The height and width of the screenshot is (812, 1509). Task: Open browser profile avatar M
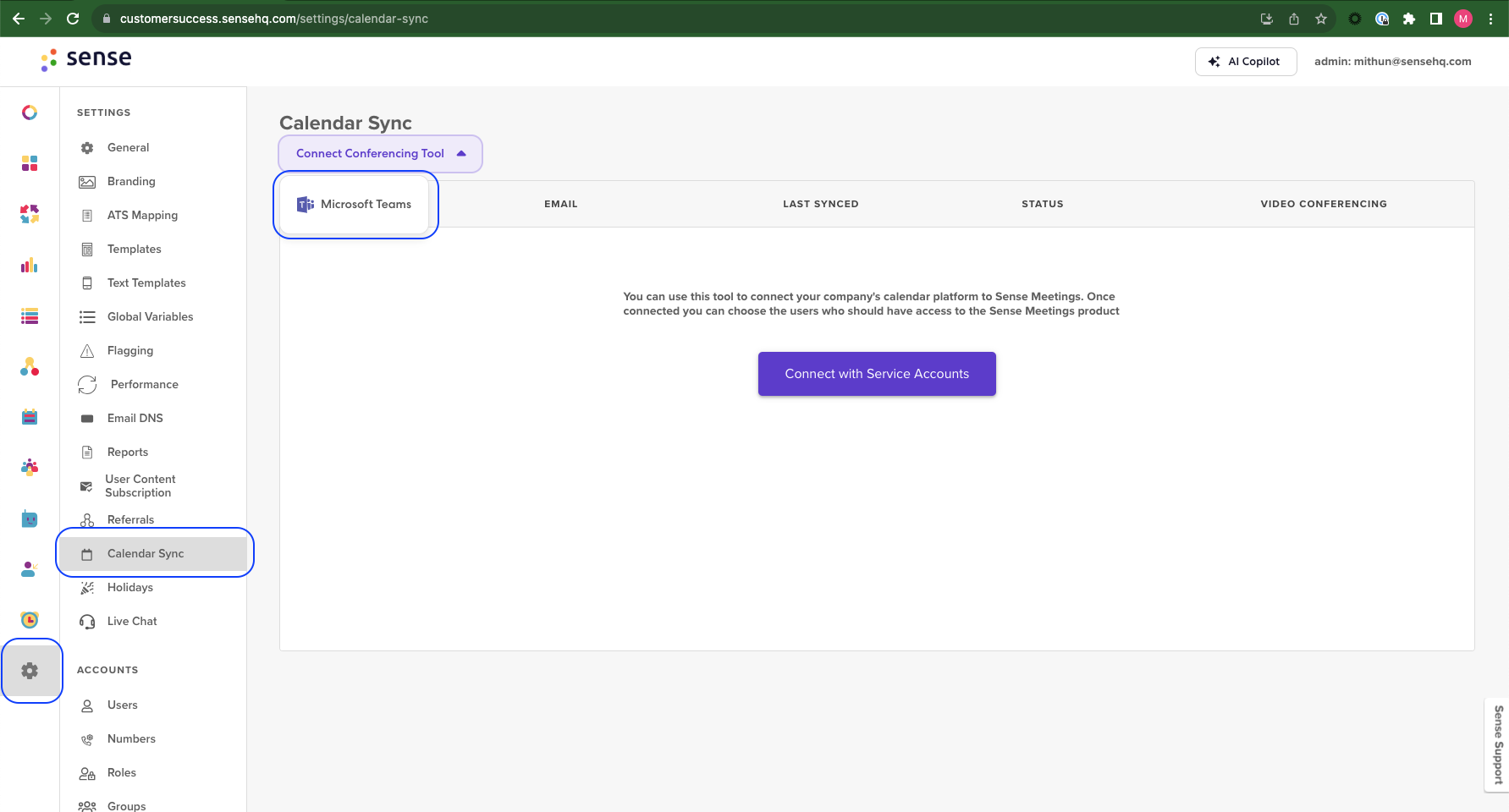pos(1463,19)
